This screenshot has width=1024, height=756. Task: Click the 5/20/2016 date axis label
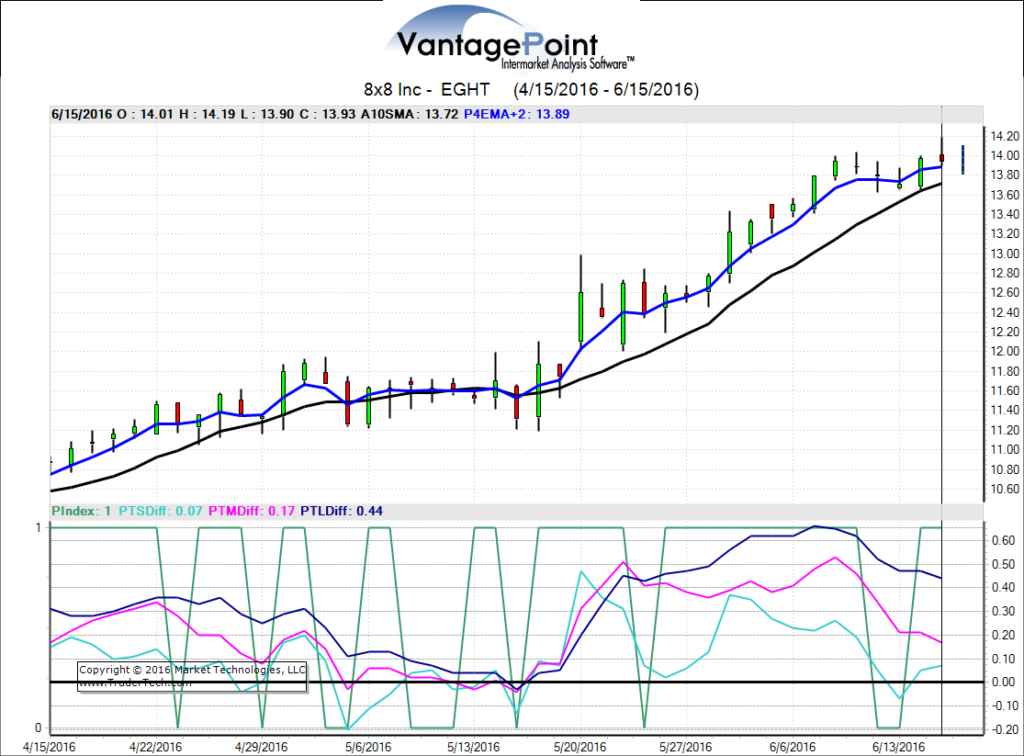pos(580,747)
